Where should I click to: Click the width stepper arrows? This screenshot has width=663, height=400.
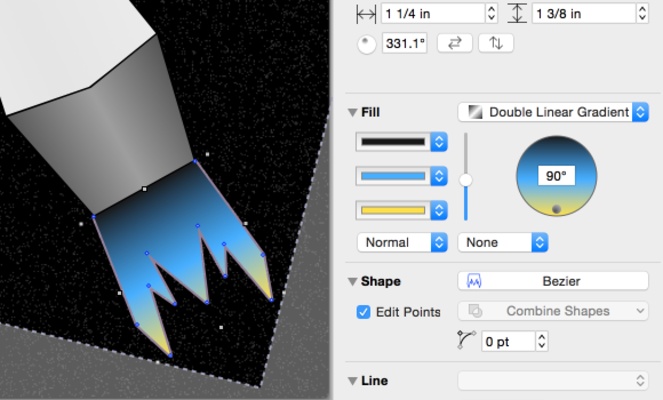491,14
